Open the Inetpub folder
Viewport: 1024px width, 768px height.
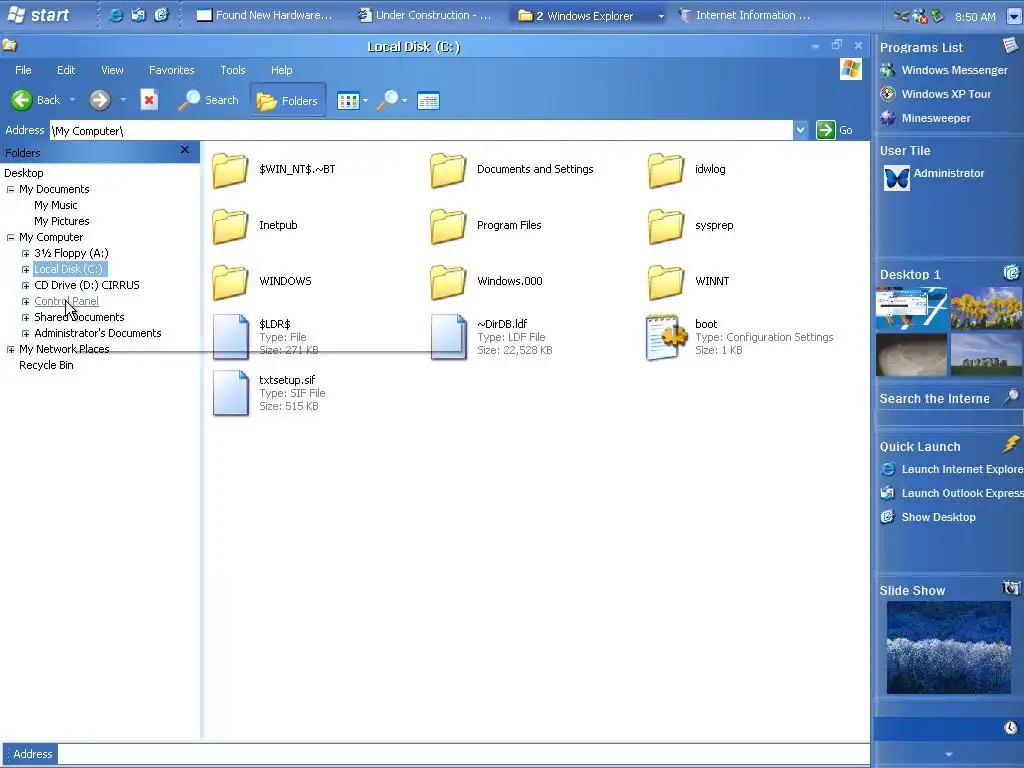pos(255,226)
